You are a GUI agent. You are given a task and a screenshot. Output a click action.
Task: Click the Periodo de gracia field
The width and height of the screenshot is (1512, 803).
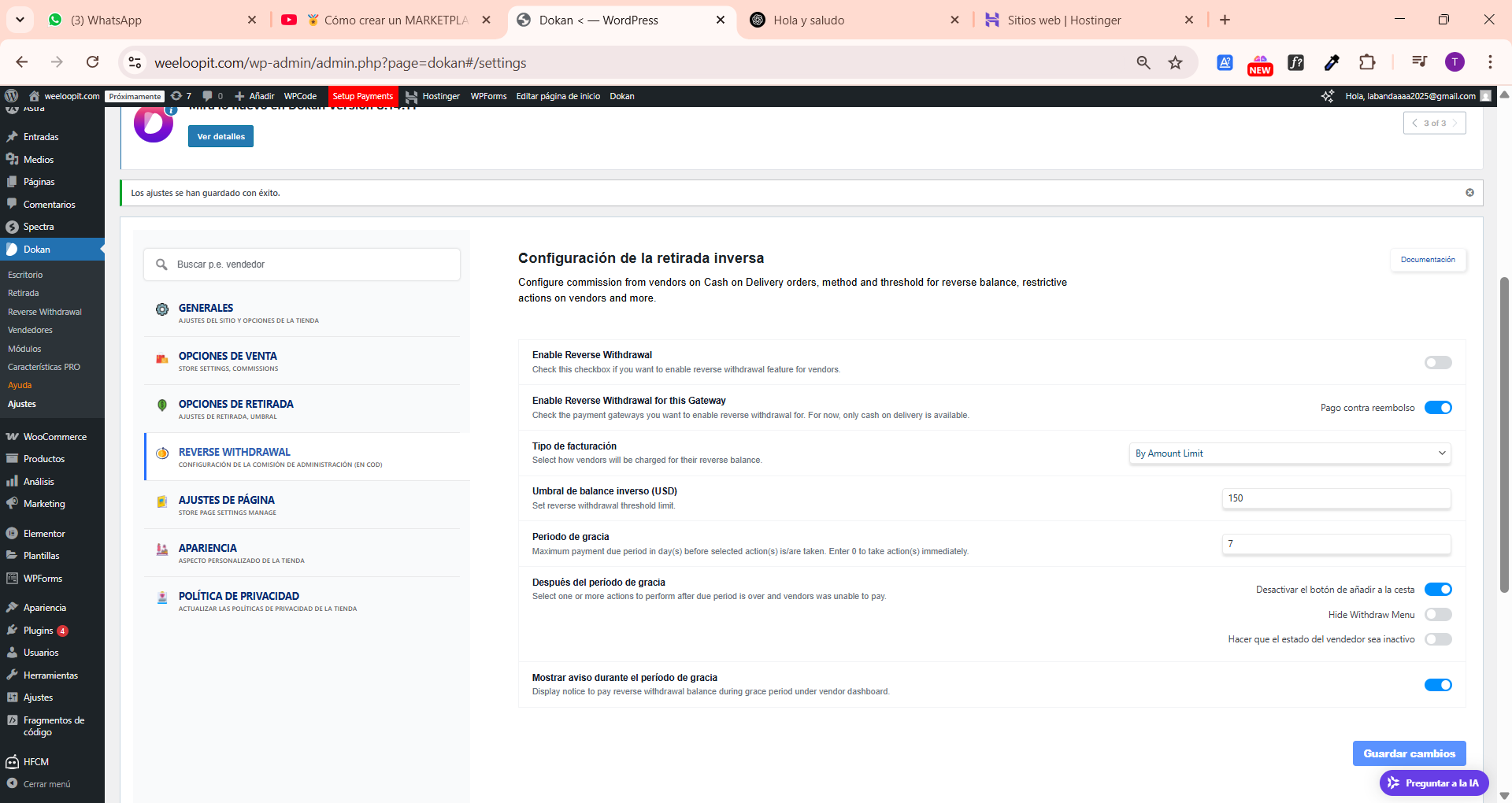1336,544
